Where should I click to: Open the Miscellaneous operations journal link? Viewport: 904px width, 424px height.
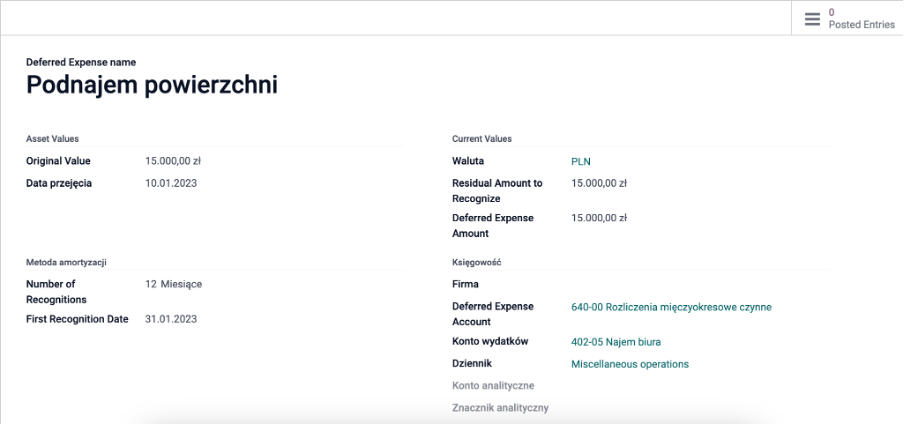pos(630,364)
